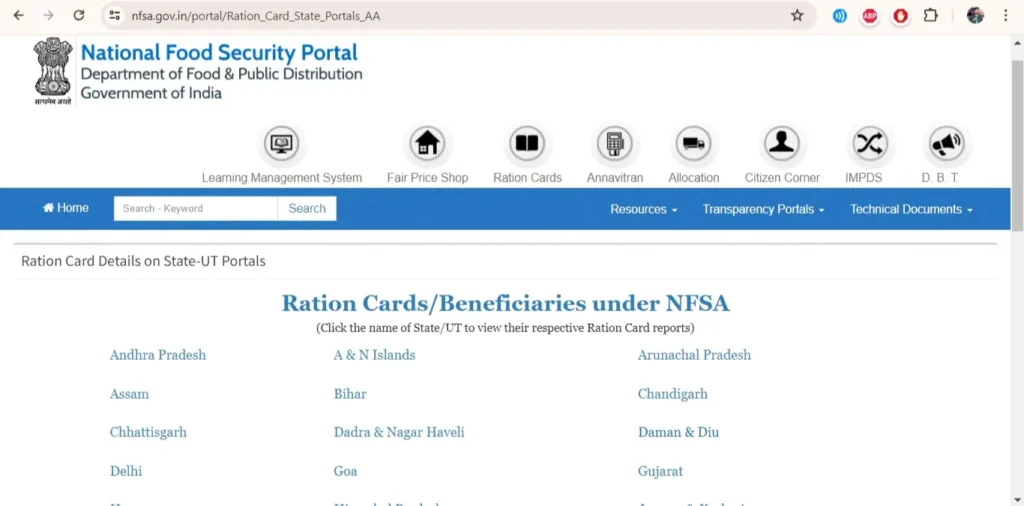This screenshot has width=1024, height=506.
Task: Click the National Food Security Portal title
Action: point(219,52)
